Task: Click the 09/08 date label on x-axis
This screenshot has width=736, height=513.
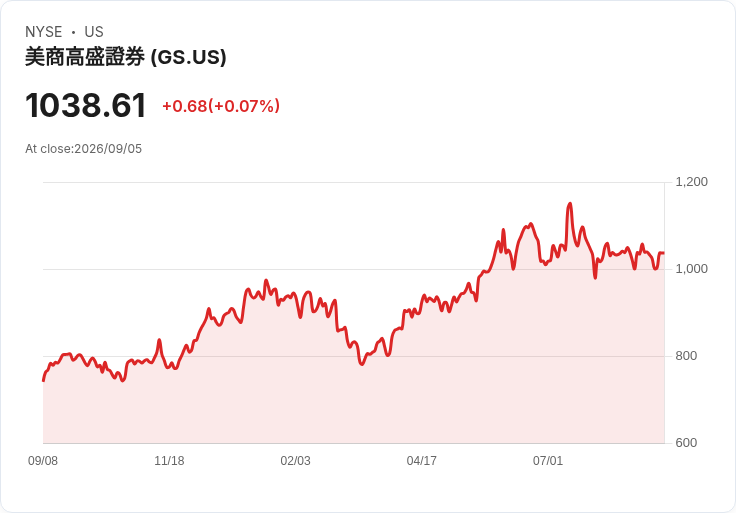Action: click(43, 461)
